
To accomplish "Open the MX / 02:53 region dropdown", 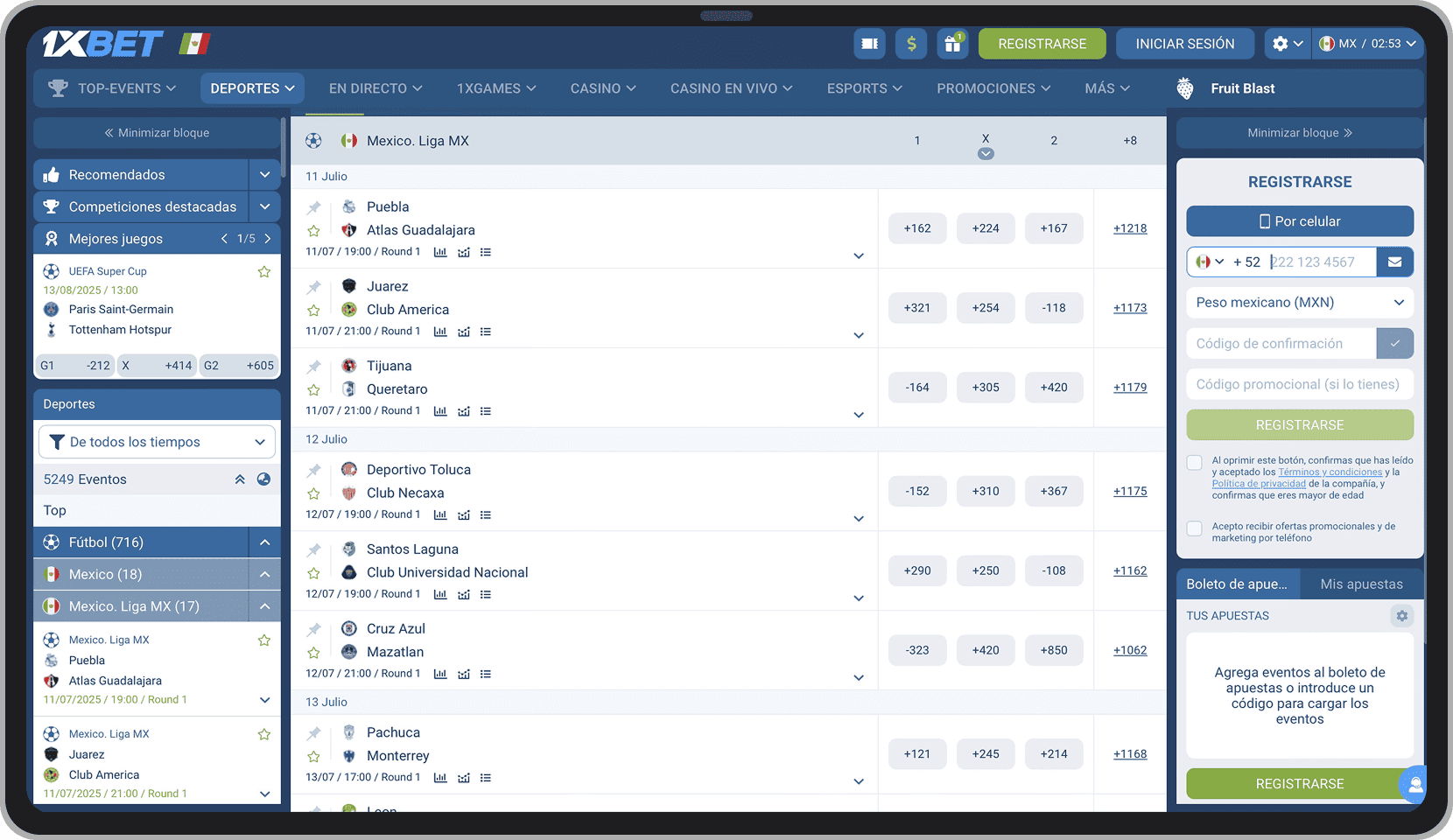I will 1366,44.
